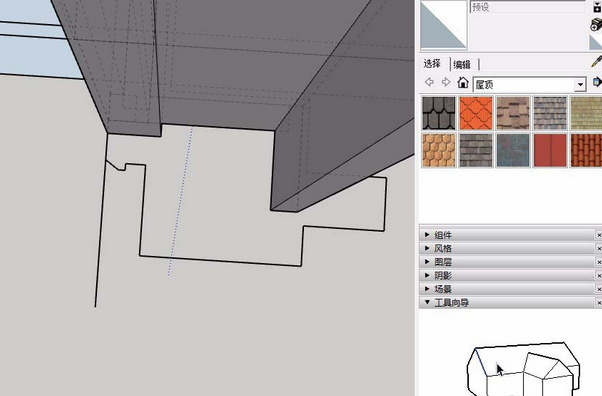Select the bright orange scalloped tile material

tap(476, 113)
